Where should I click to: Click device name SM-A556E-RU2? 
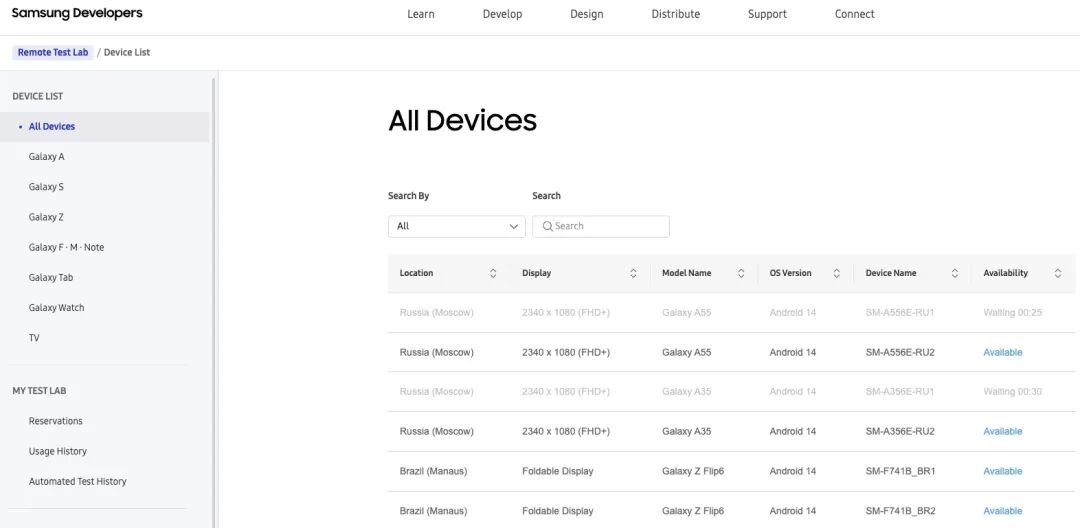[x=900, y=352]
